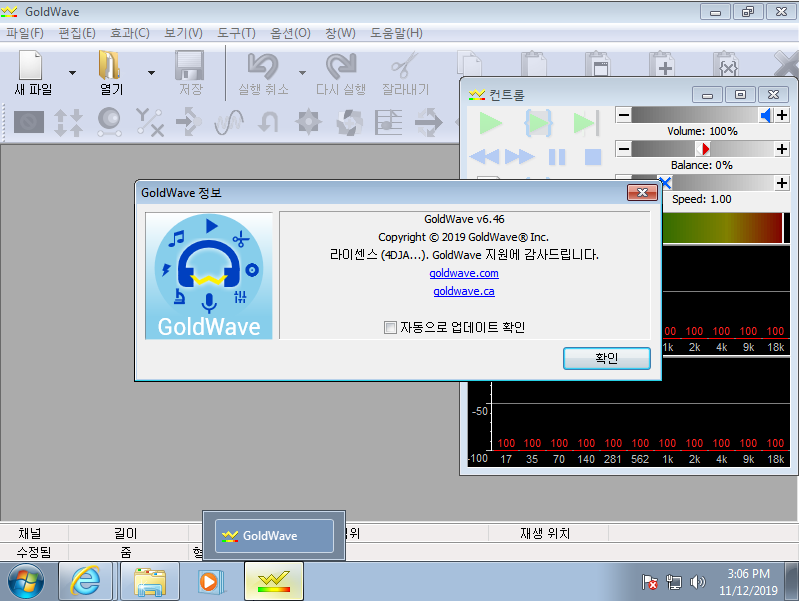Click the Windows Start orb
The height and width of the screenshot is (601, 799).
[25, 581]
